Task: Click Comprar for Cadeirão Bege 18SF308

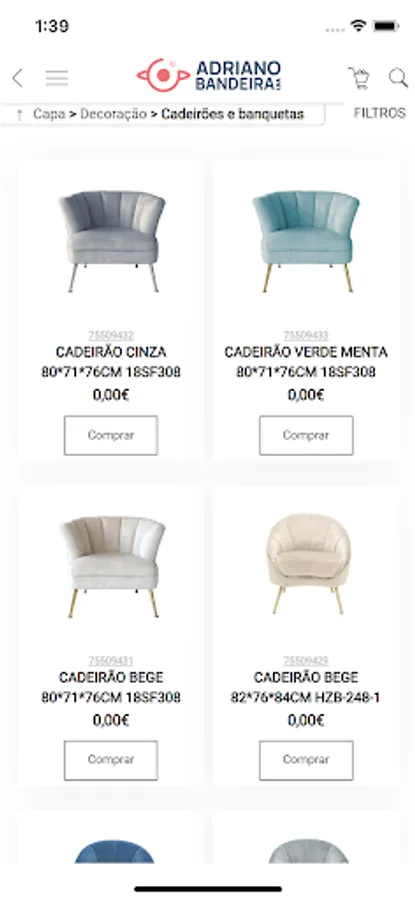Action: click(111, 760)
